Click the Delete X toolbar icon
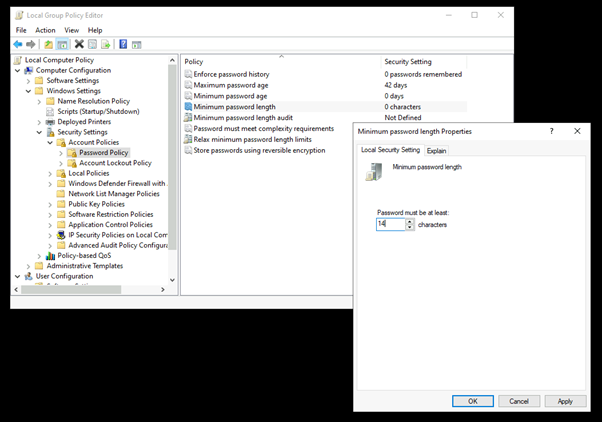The height and width of the screenshot is (422, 602). pos(79,45)
